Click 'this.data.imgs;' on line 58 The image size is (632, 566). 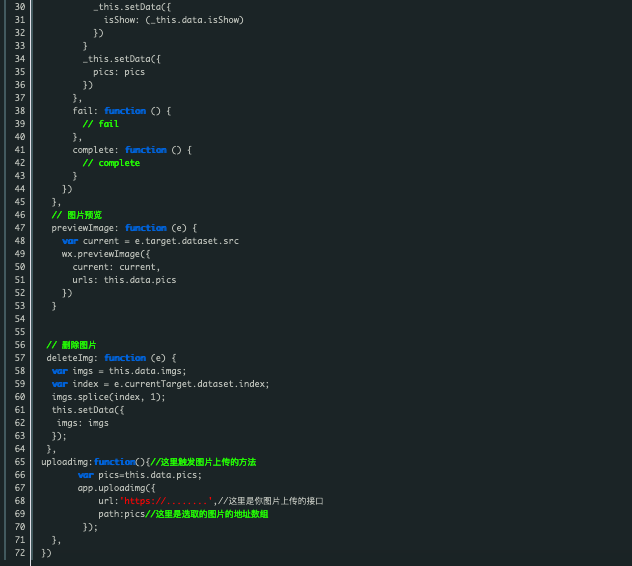click(148, 371)
